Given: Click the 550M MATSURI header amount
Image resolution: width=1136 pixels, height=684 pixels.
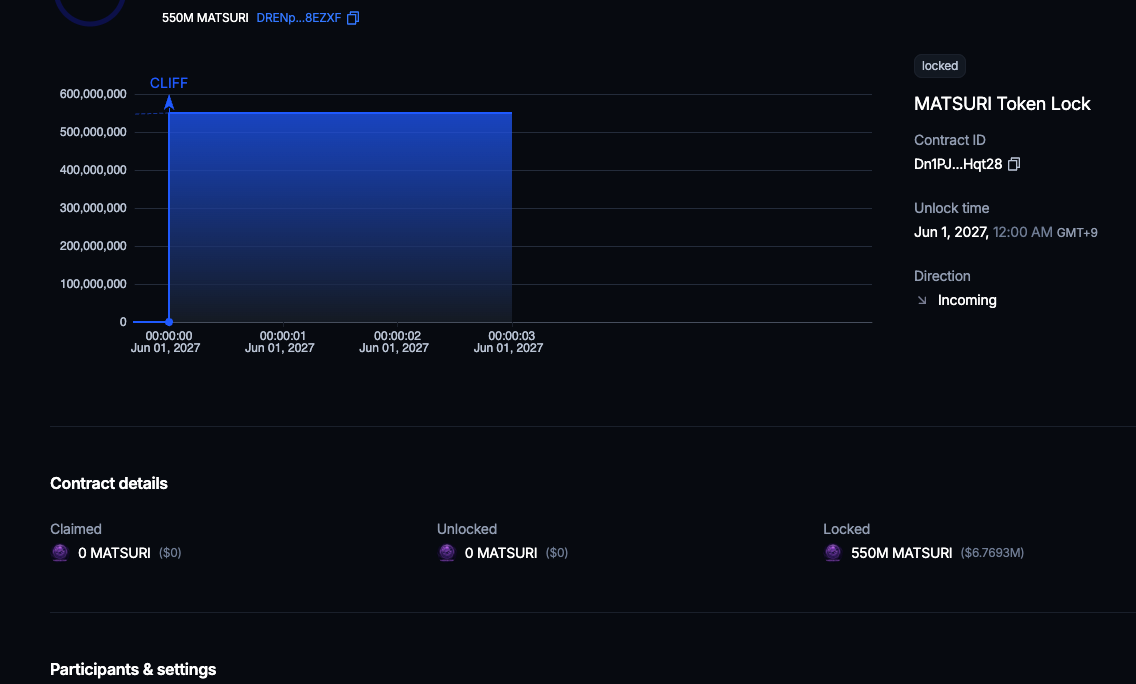Looking at the screenshot, I should [x=205, y=18].
